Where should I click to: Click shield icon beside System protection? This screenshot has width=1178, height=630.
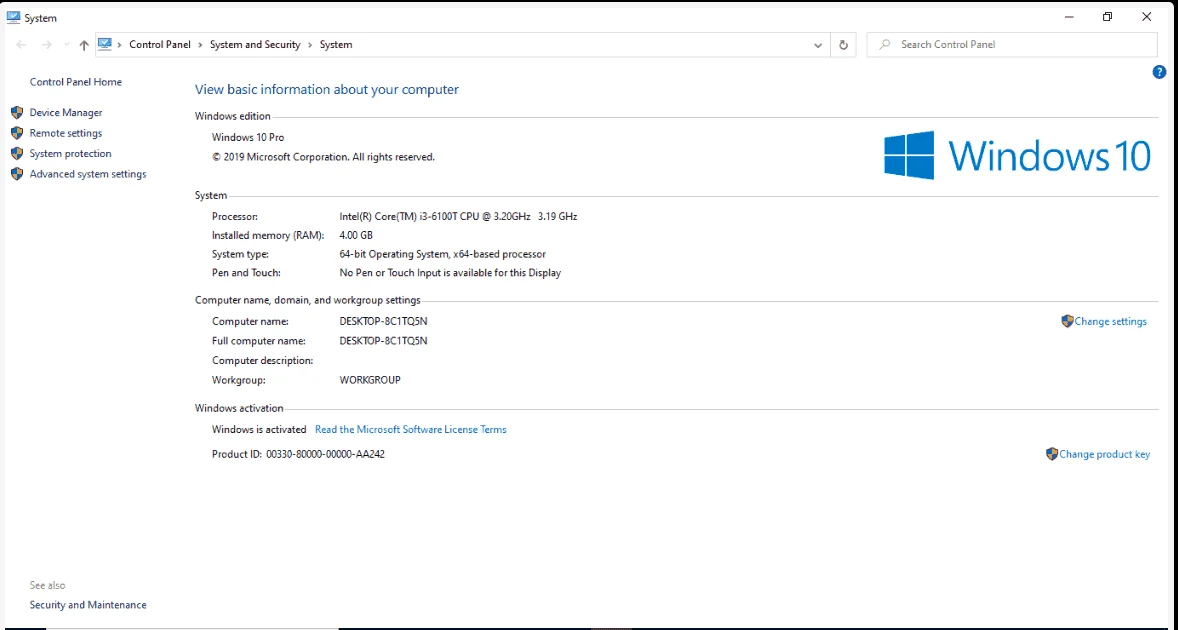click(17, 153)
